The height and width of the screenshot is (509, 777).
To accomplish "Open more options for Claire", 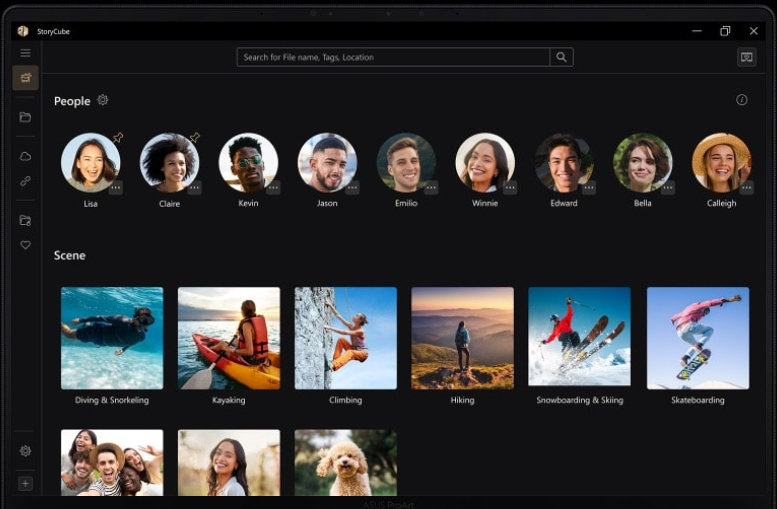I will pos(194,188).
